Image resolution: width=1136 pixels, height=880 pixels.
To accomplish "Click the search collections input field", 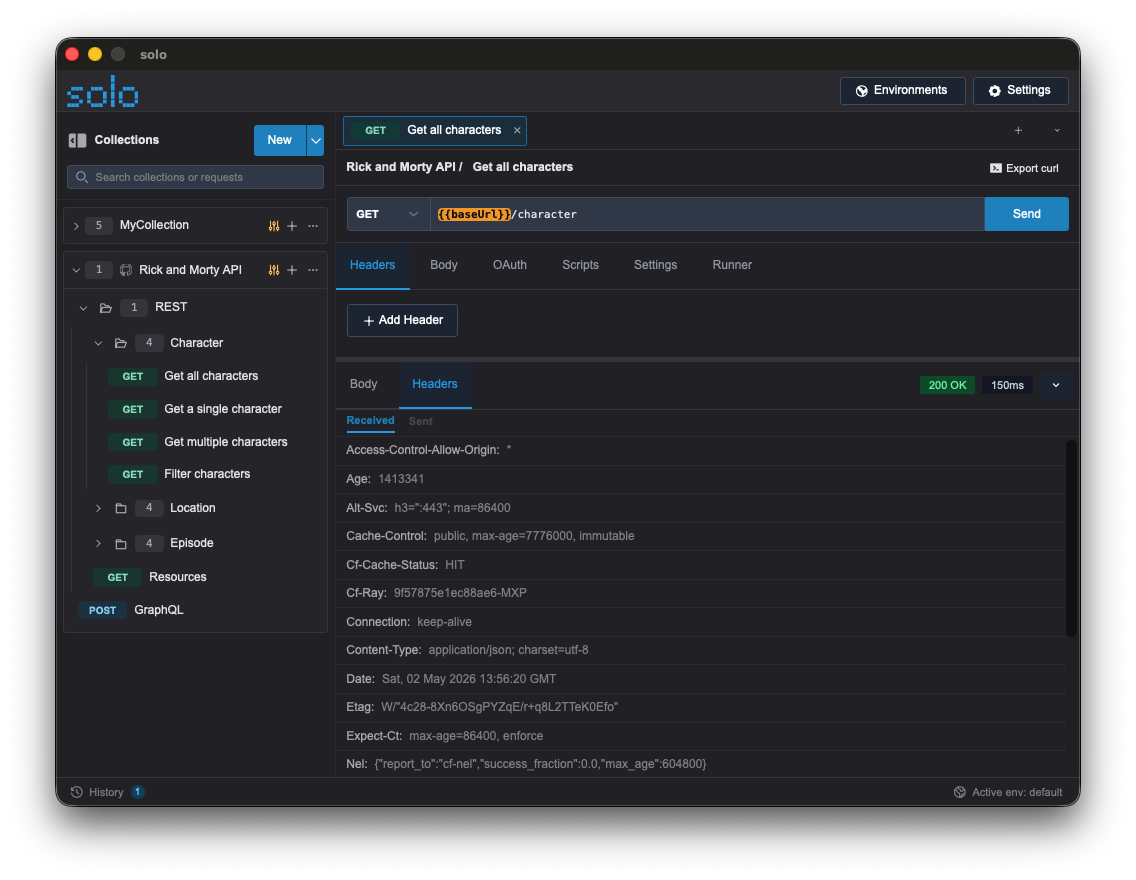I will 196,177.
